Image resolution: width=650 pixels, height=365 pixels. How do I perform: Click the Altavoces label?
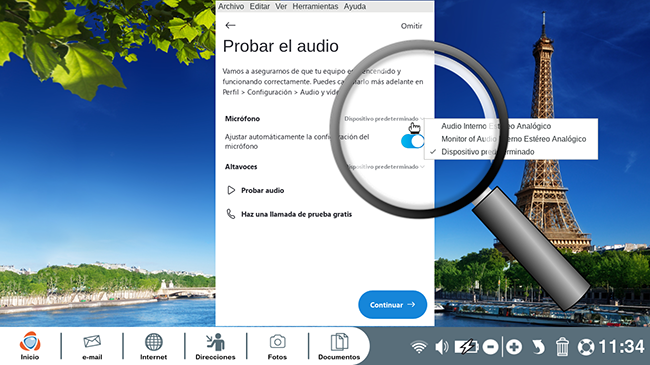point(241,167)
